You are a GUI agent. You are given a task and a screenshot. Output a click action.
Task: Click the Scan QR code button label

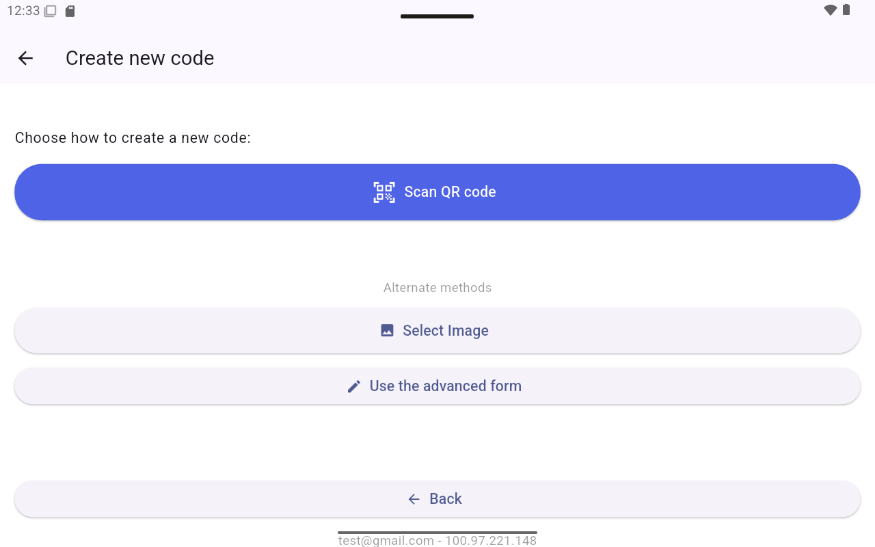coord(450,192)
